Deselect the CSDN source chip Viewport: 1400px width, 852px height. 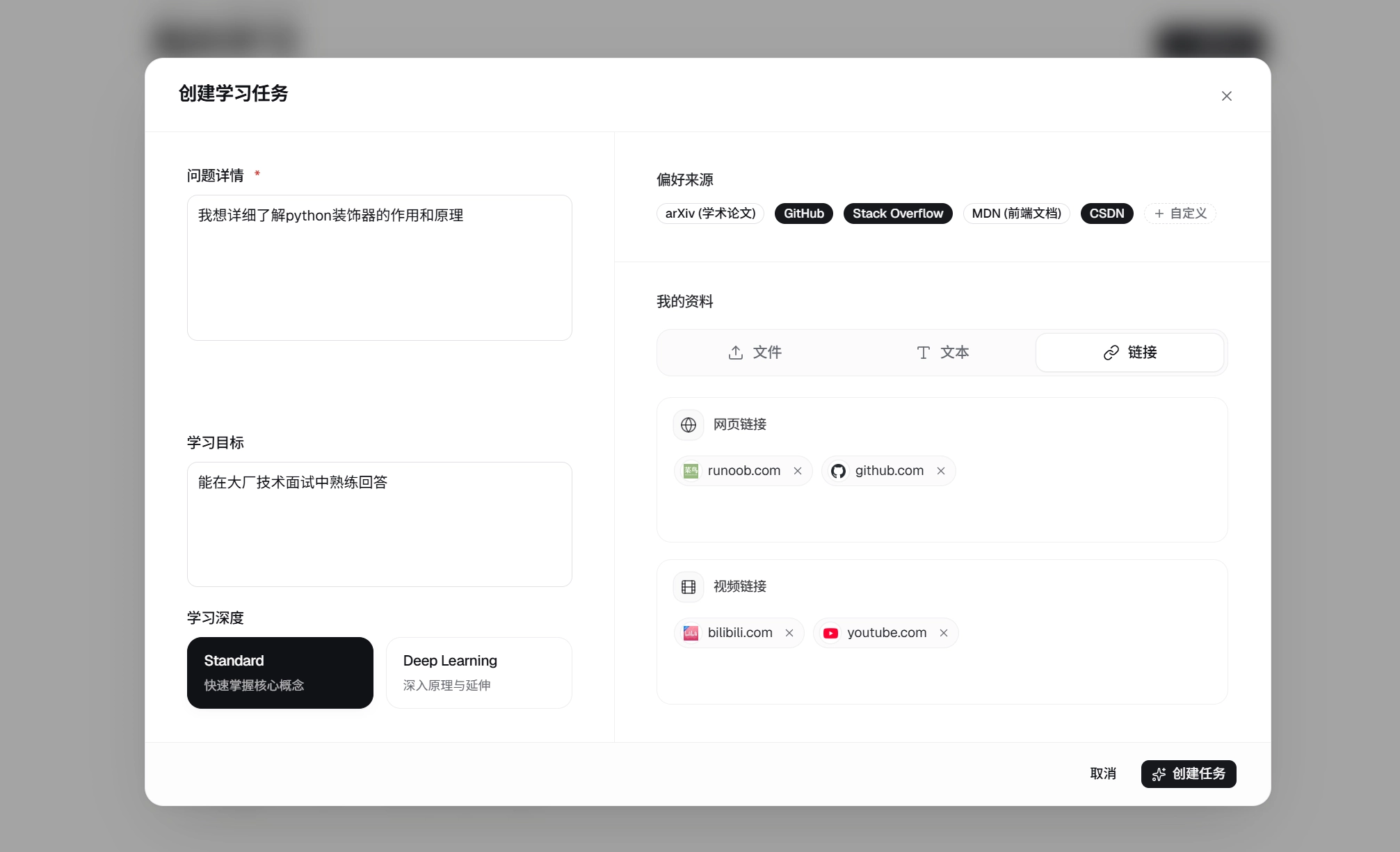pyautogui.click(x=1107, y=214)
